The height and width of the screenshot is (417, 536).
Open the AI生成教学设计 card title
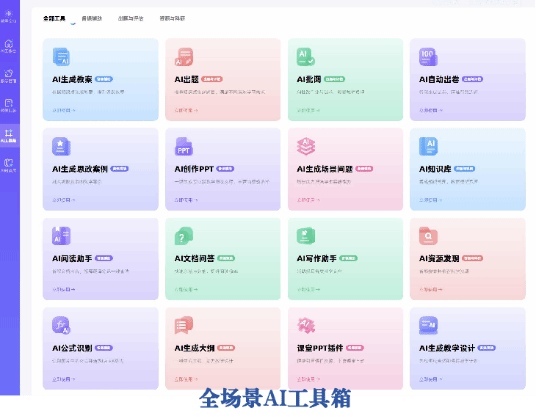pyautogui.click(x=447, y=348)
